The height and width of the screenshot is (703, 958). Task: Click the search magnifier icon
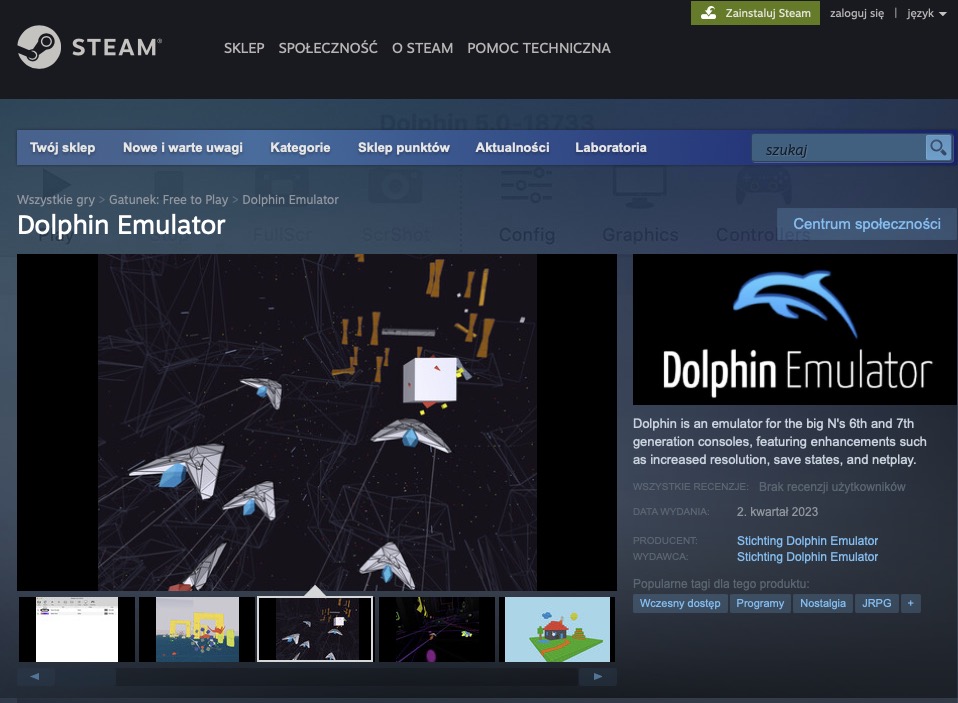938,148
